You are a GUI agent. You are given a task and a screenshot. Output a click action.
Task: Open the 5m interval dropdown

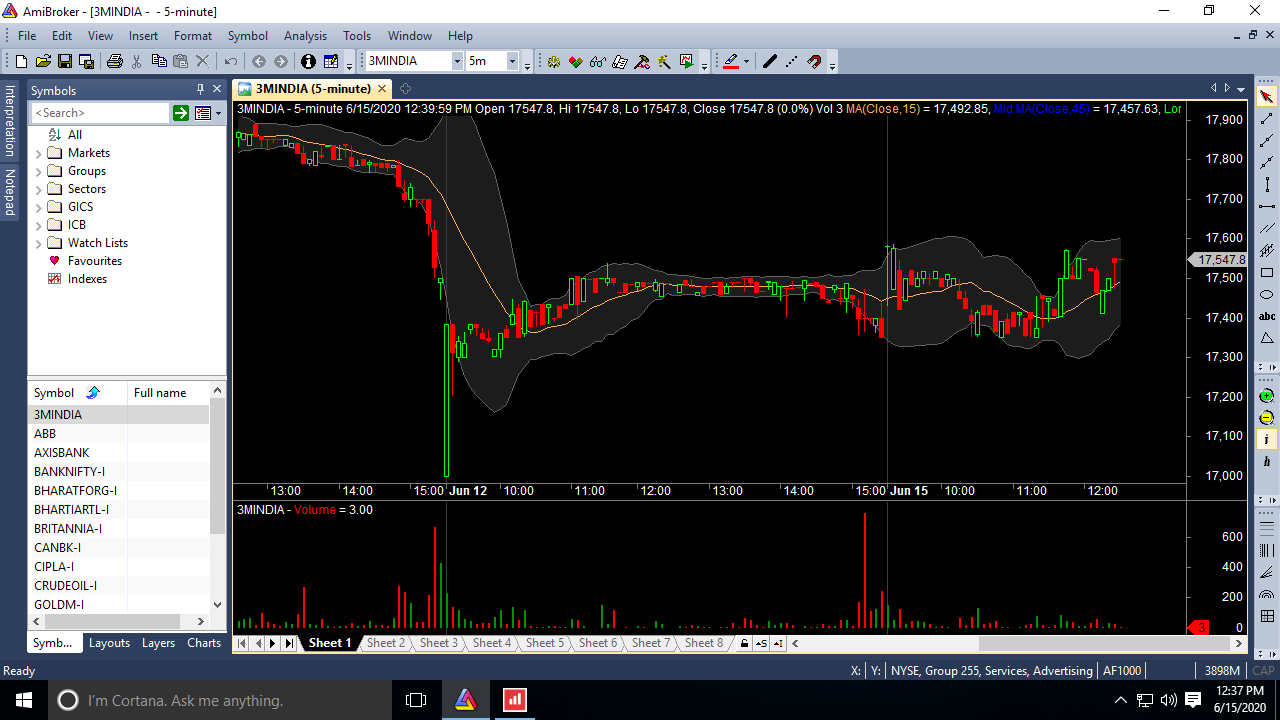coord(511,61)
